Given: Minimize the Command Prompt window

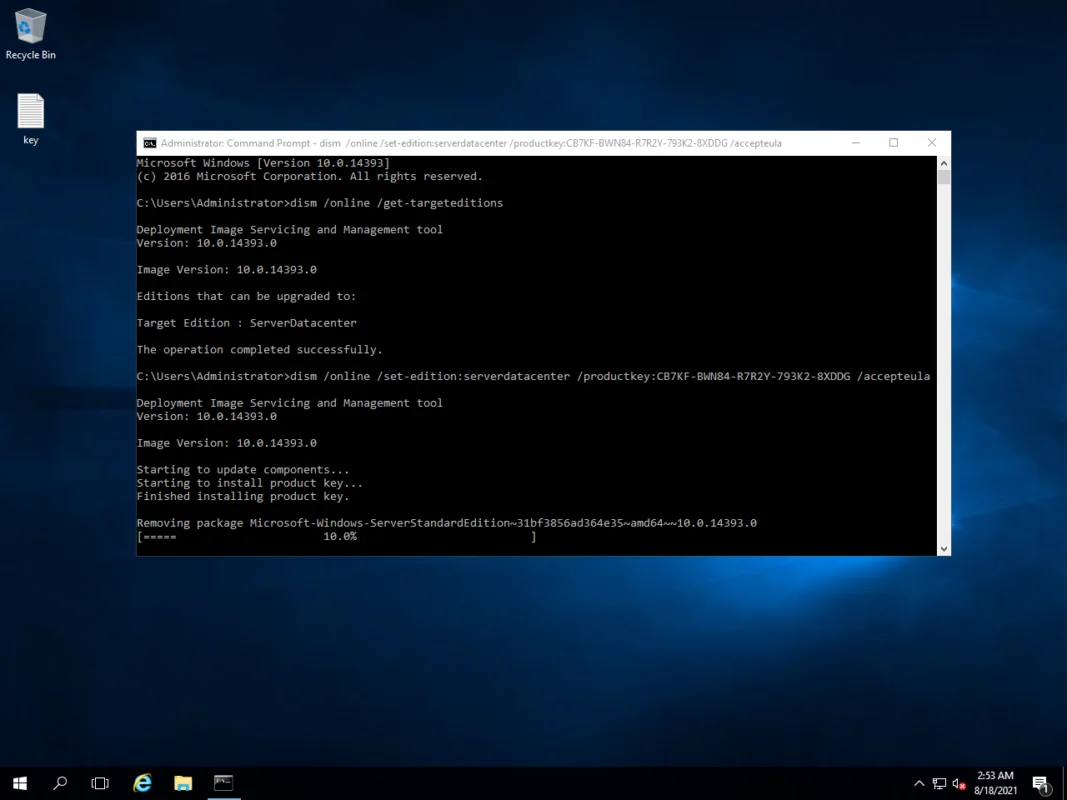Looking at the screenshot, I should (856, 143).
